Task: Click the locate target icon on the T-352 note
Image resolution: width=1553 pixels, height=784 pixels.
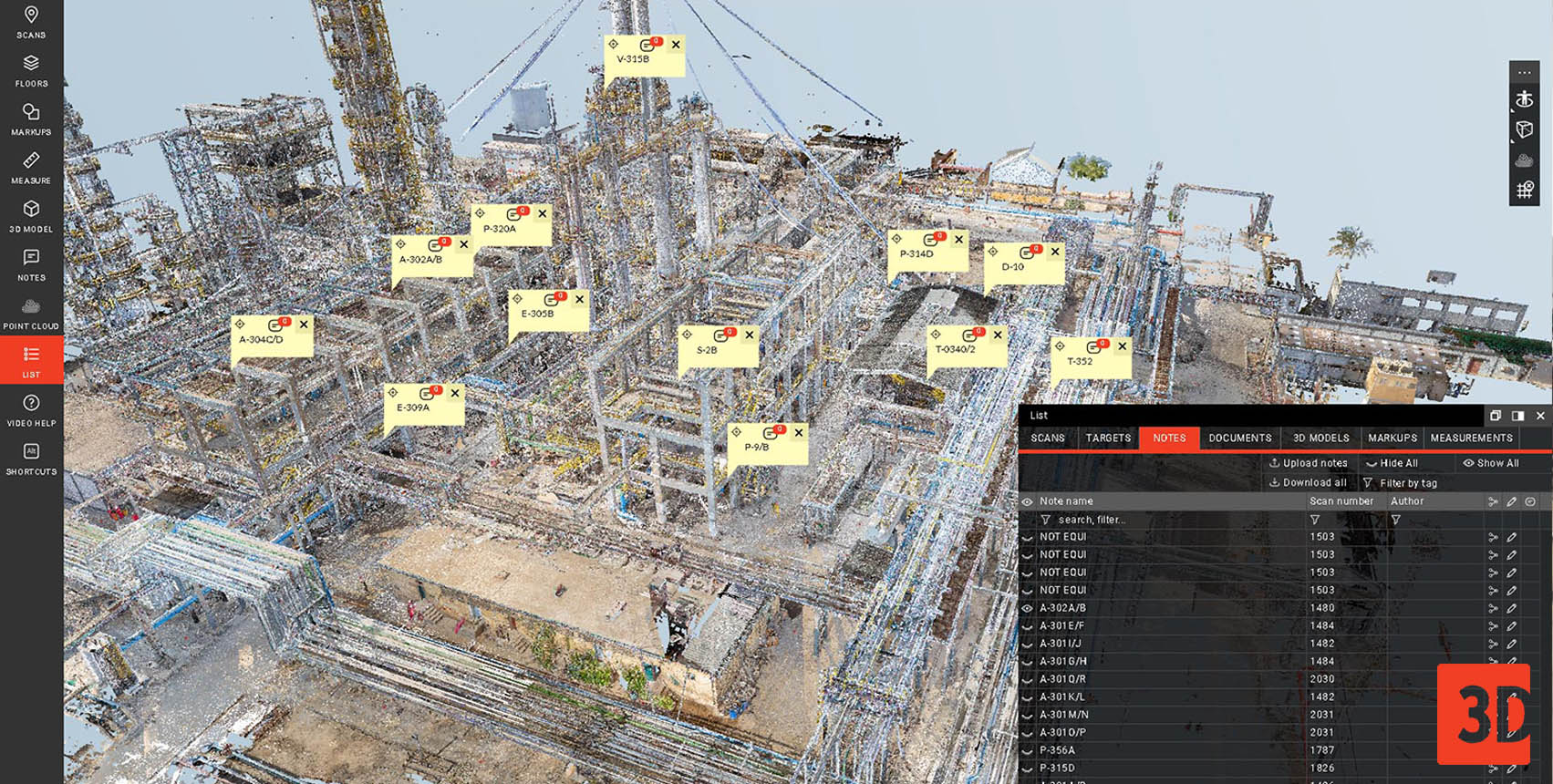Action: click(1060, 346)
